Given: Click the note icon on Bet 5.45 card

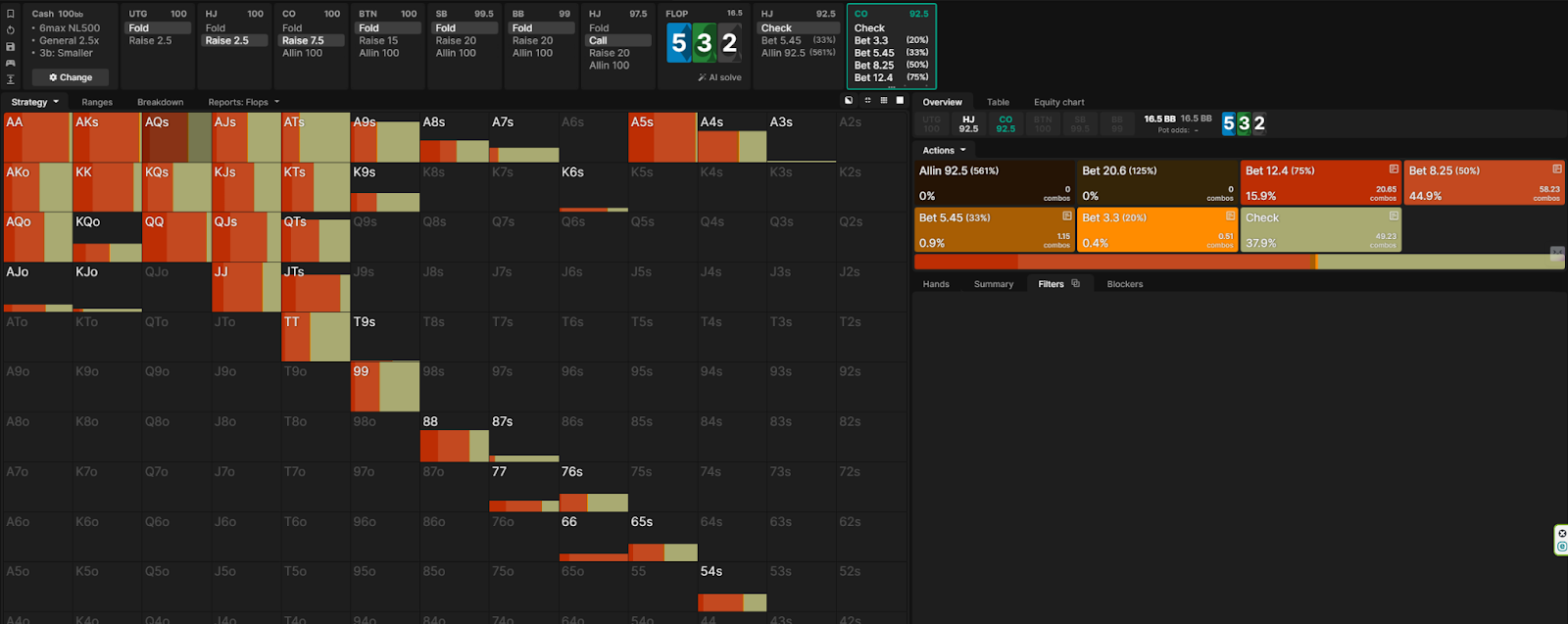Looking at the screenshot, I should (1067, 216).
